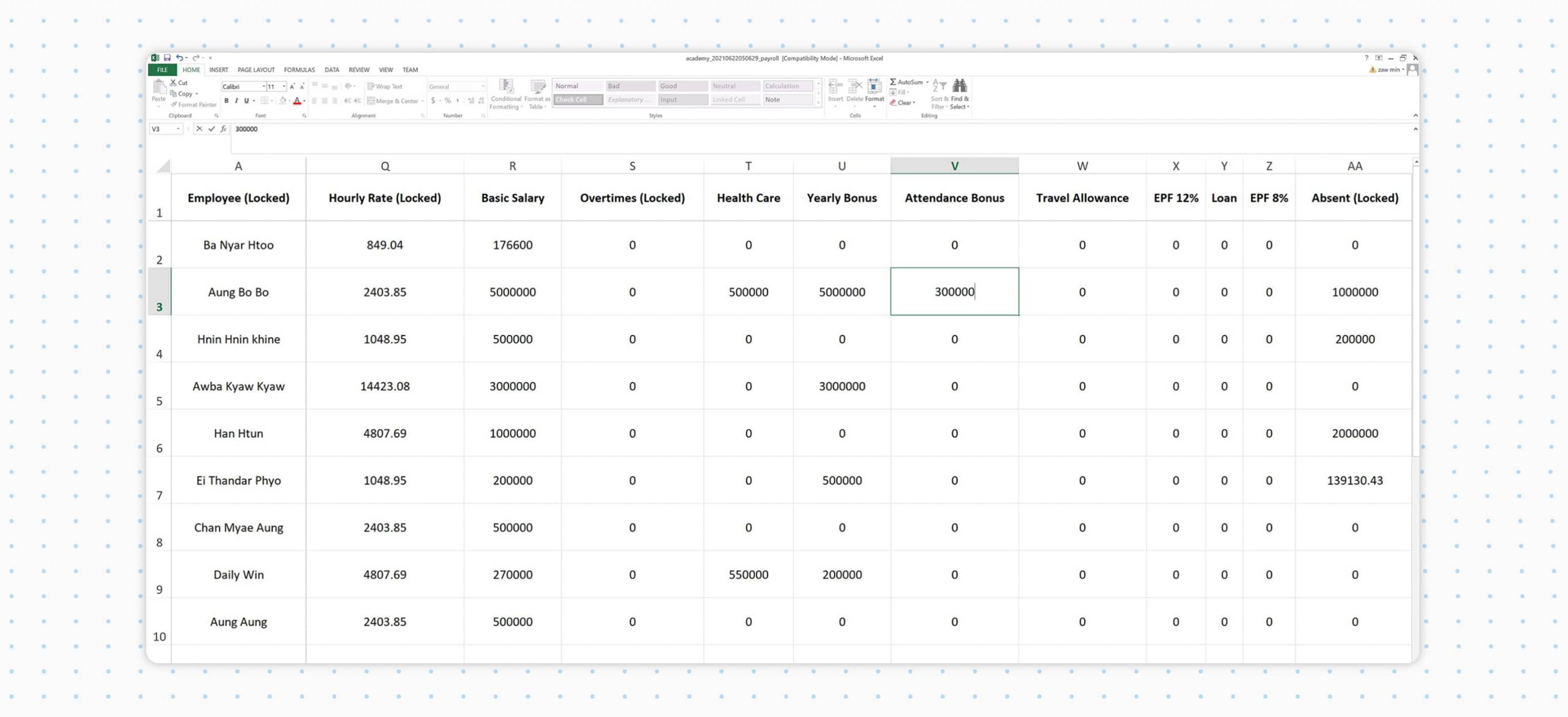Viewport: 1568px width, 717px height.
Task: Open the Calibri font name dropdown
Action: point(264,87)
